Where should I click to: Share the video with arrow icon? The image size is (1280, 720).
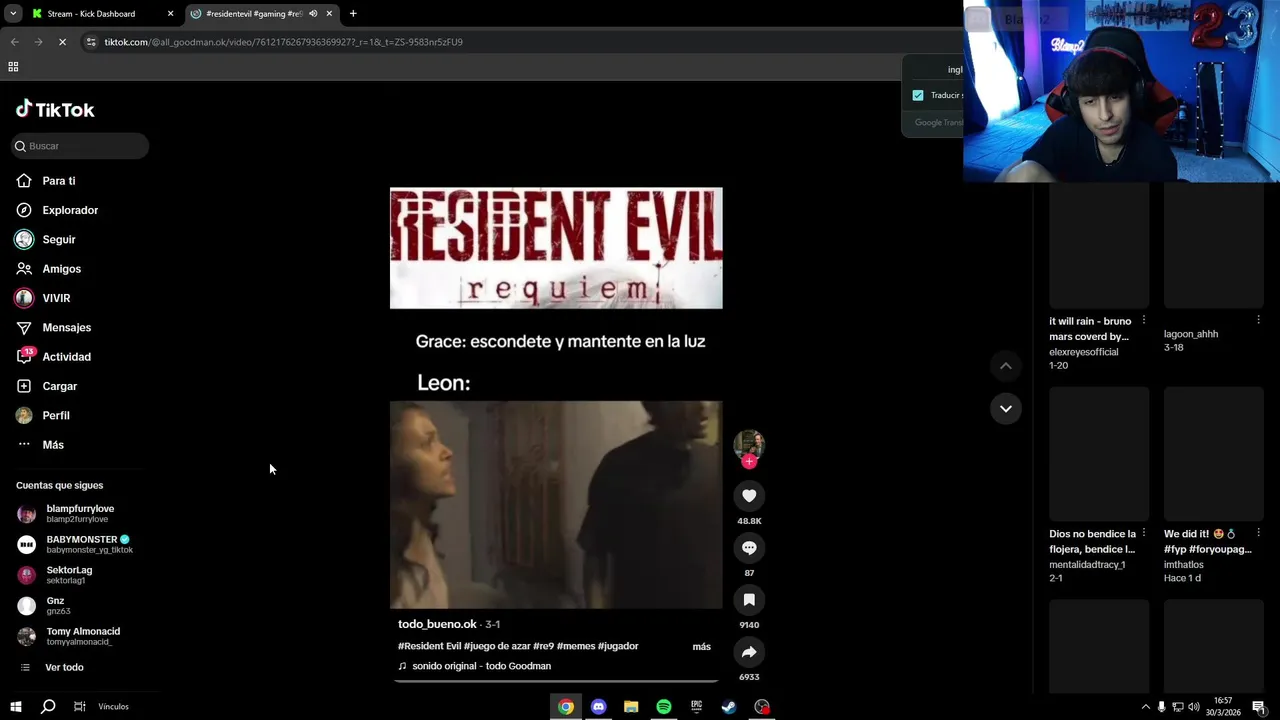click(749, 652)
